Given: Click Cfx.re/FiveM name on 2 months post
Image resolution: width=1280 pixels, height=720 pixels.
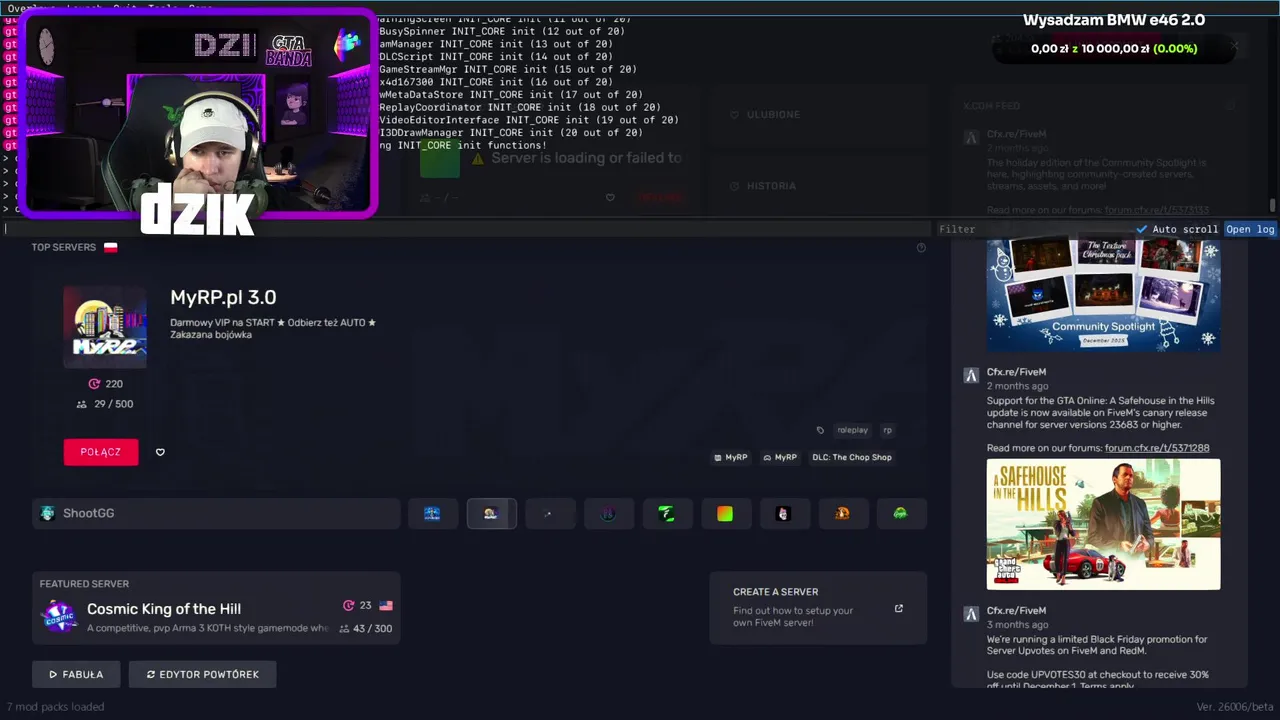Looking at the screenshot, I should (1016, 372).
